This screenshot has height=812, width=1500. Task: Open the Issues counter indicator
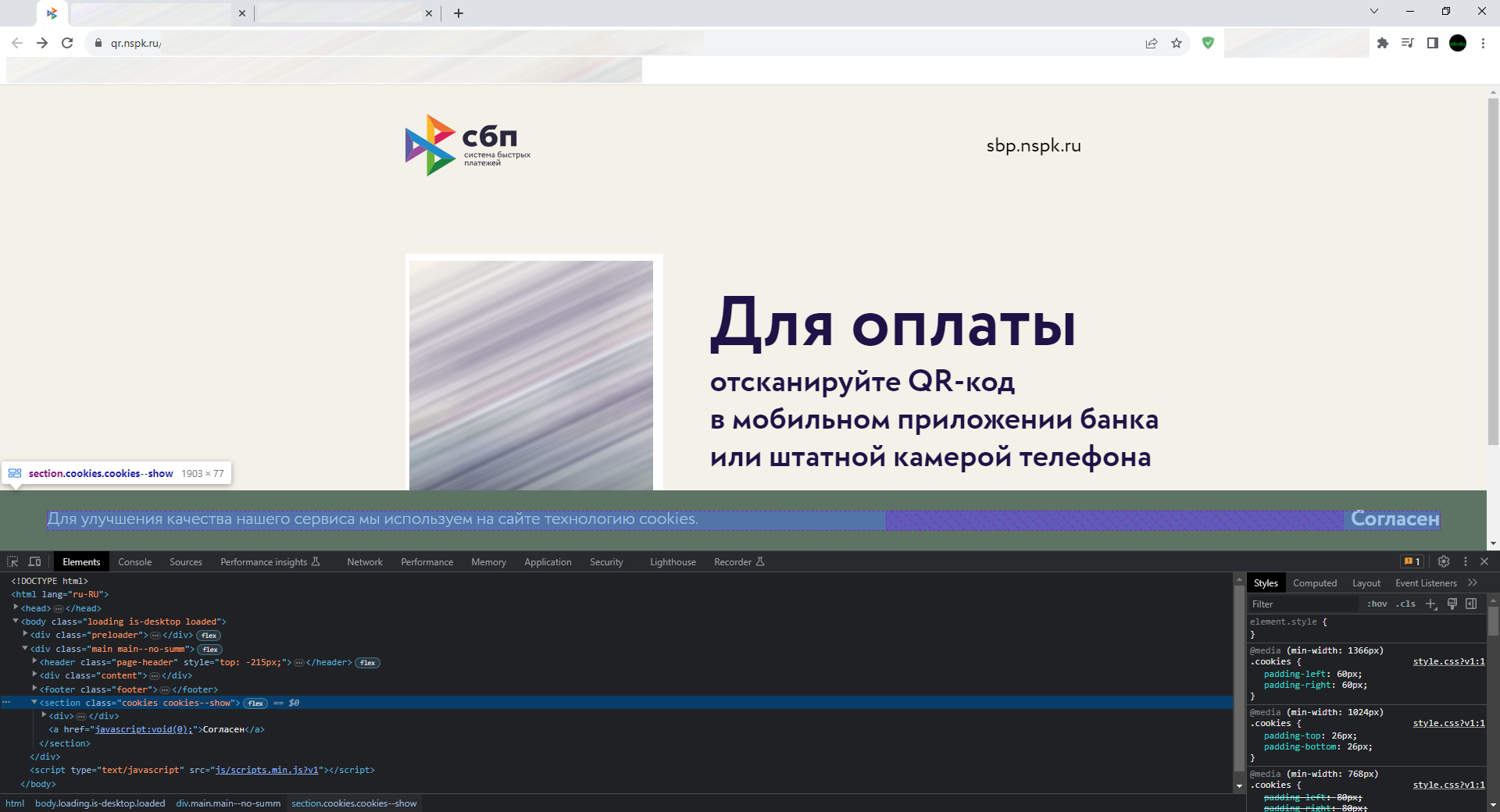pyautogui.click(x=1411, y=561)
